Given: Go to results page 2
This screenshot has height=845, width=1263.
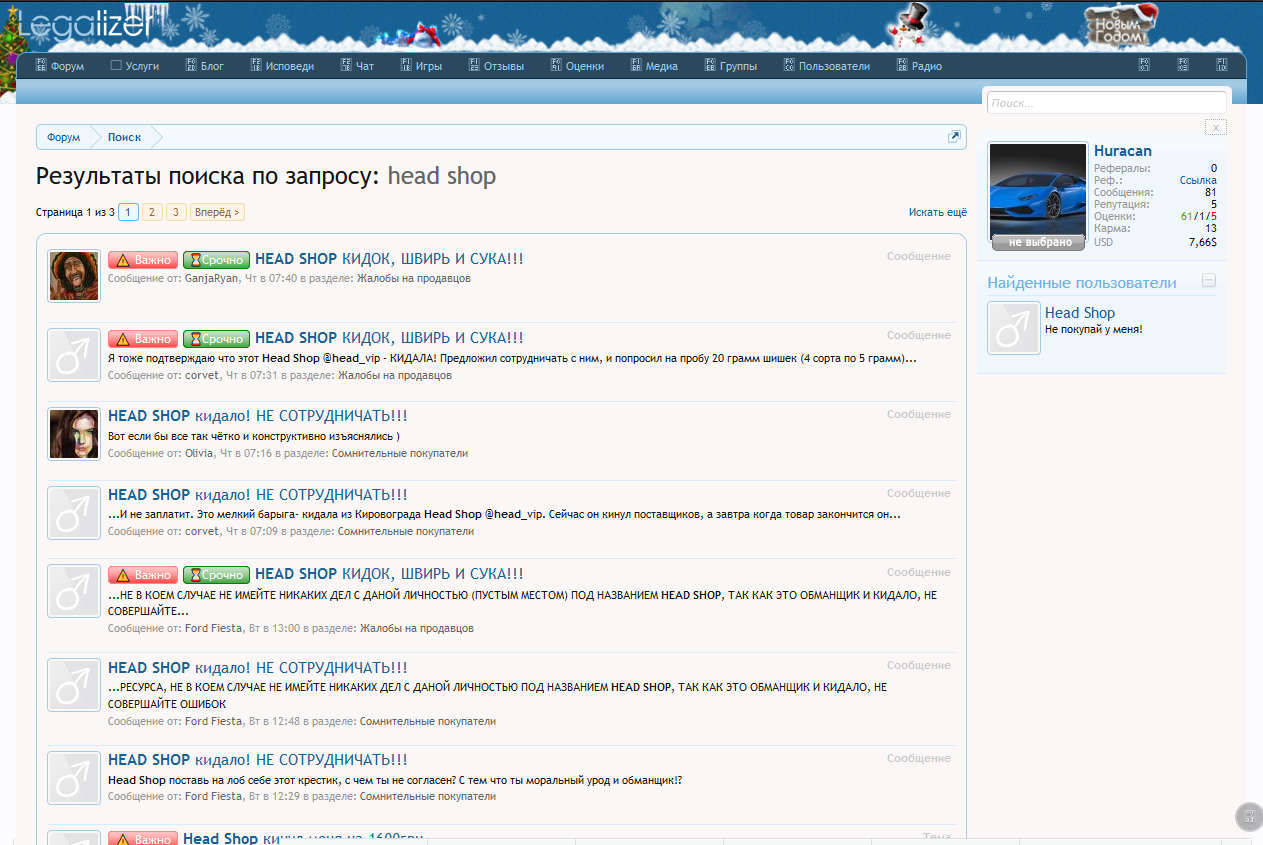Looking at the screenshot, I should click(x=152, y=212).
